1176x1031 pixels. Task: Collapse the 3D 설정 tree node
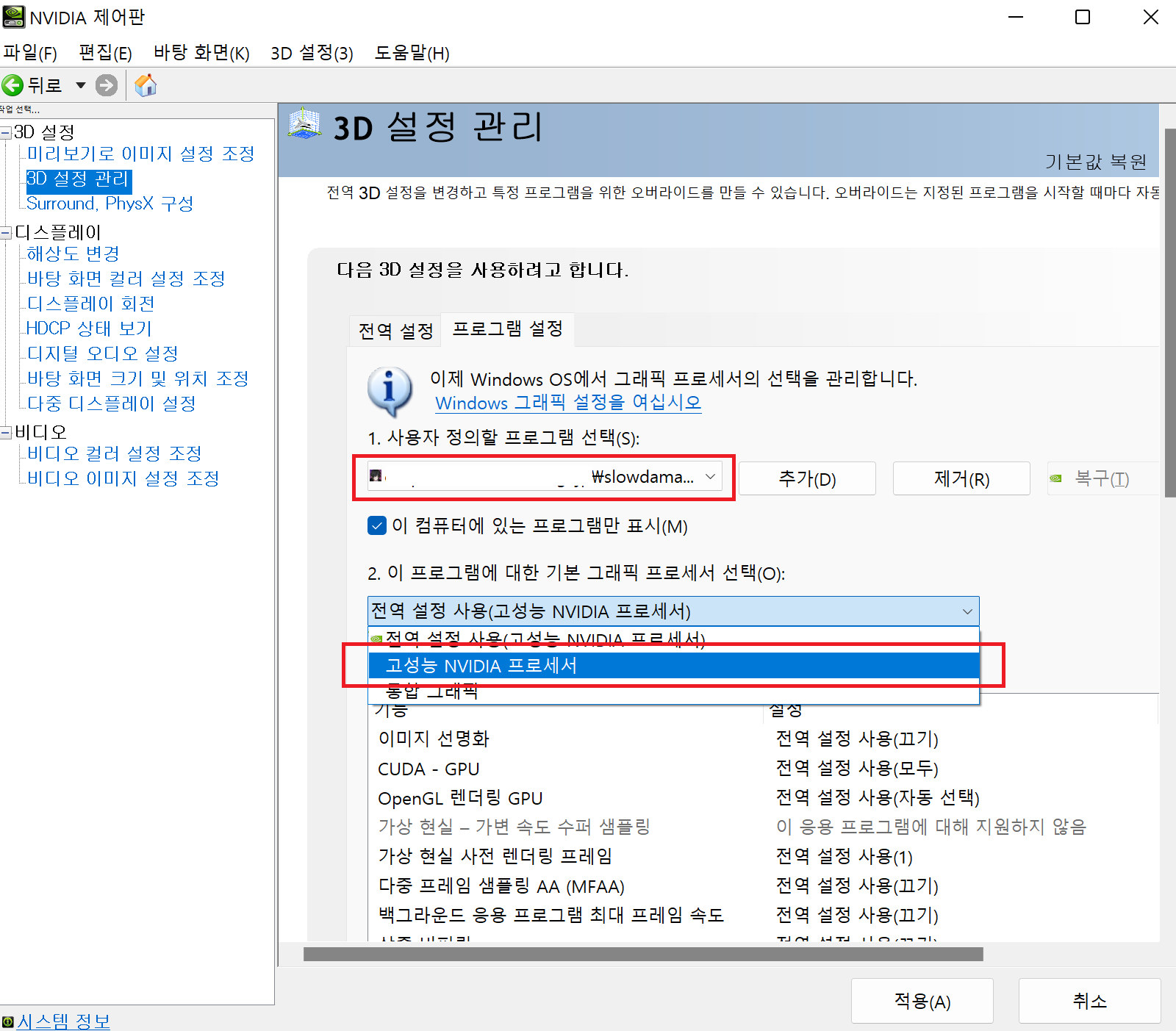[6, 132]
